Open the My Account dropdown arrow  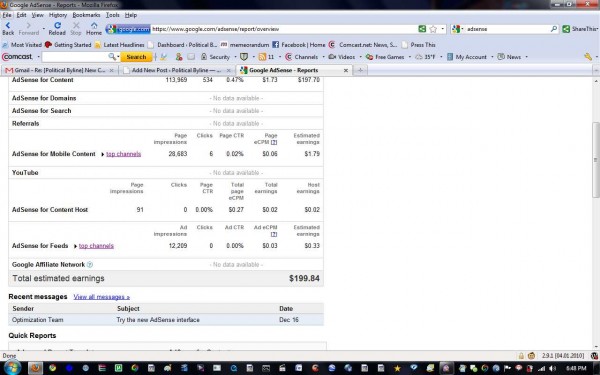click(492, 57)
